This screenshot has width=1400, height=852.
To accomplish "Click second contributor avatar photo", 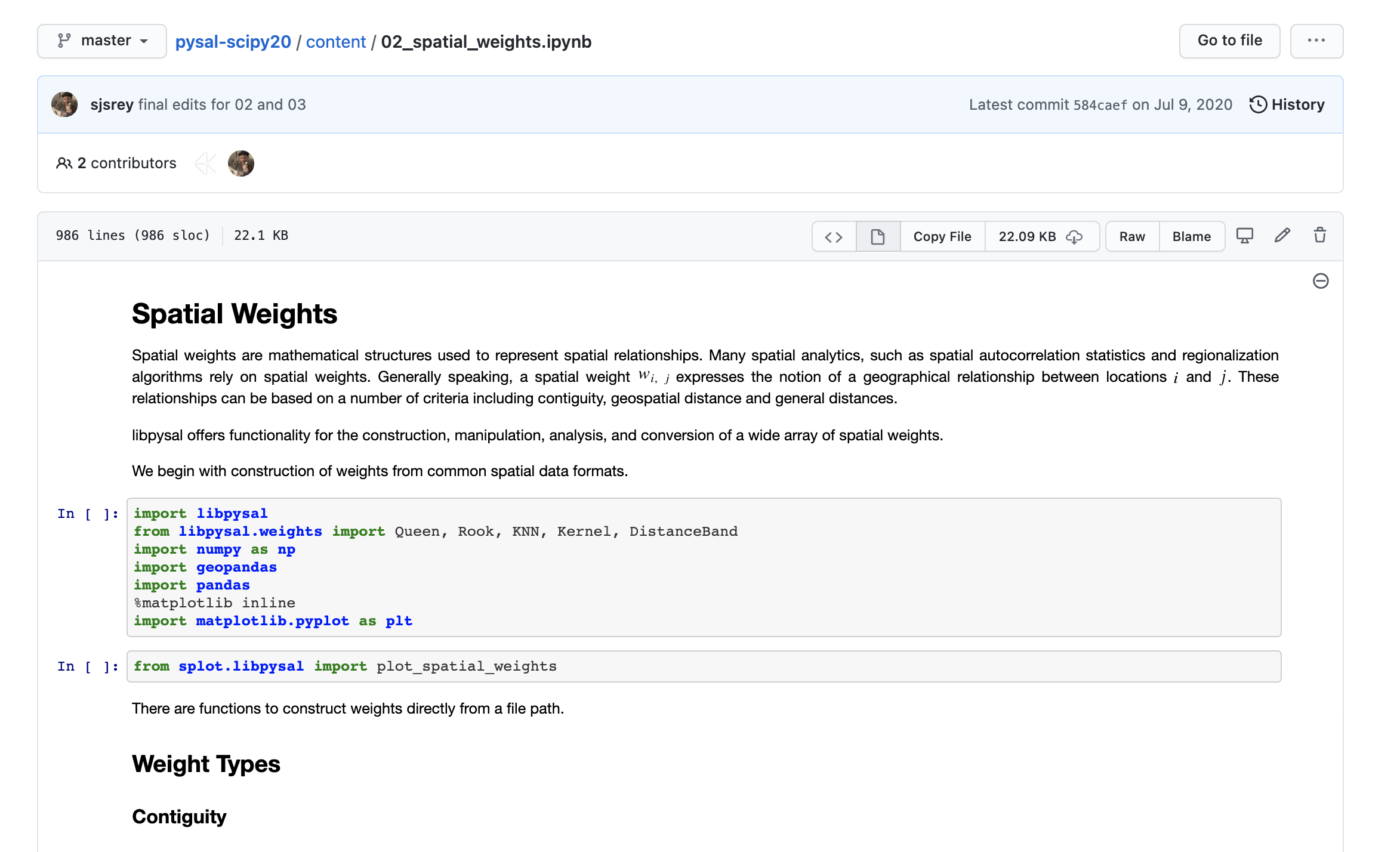I will [x=241, y=163].
